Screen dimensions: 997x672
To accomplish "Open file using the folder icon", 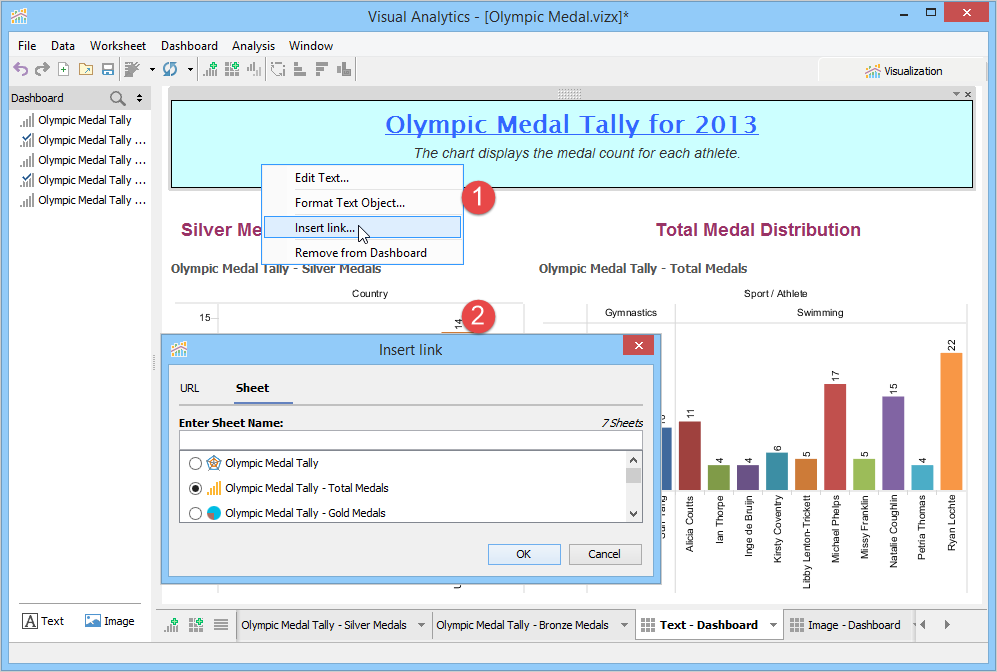I will [85, 69].
